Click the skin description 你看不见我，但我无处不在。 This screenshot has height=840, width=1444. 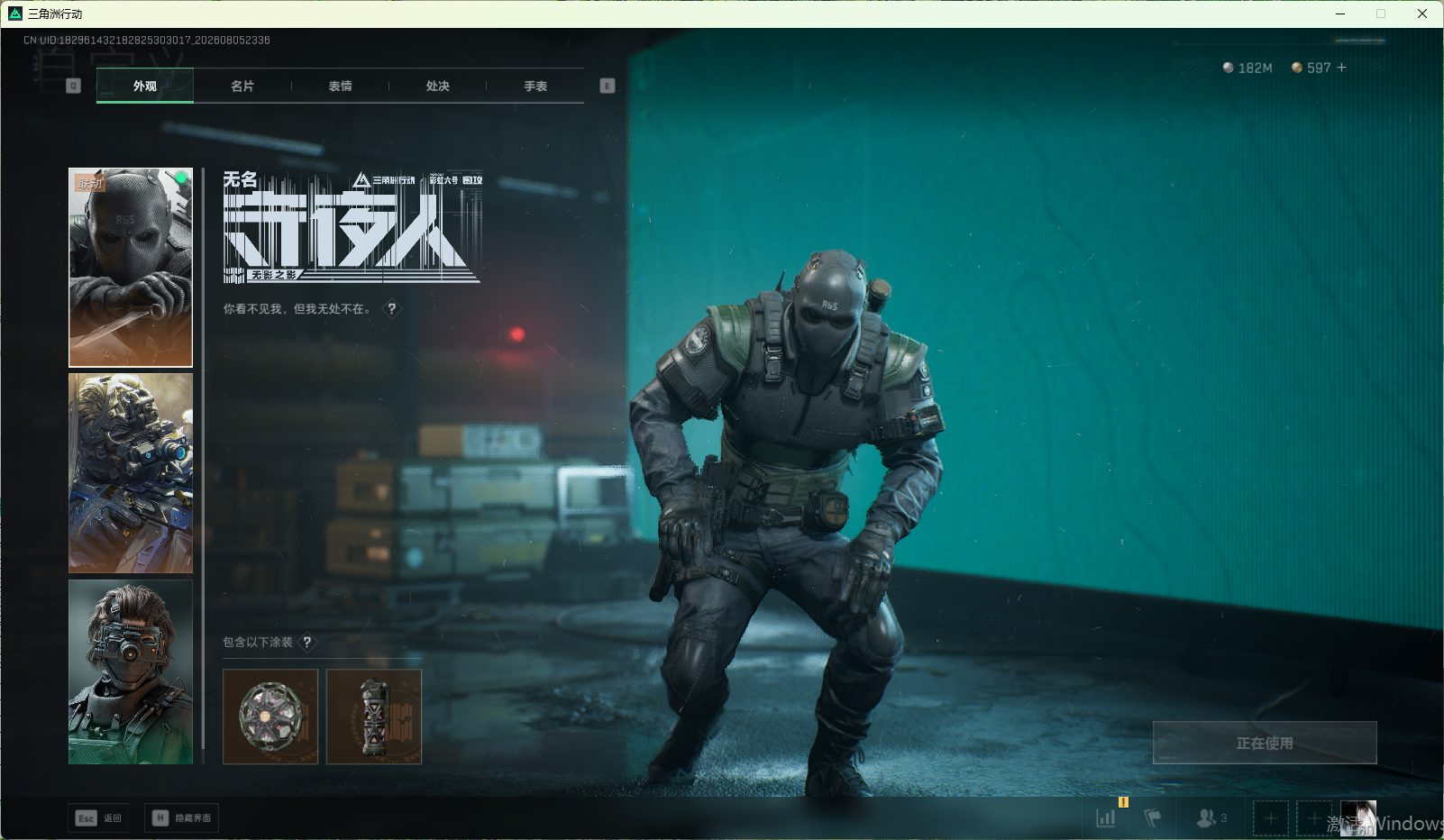(297, 308)
